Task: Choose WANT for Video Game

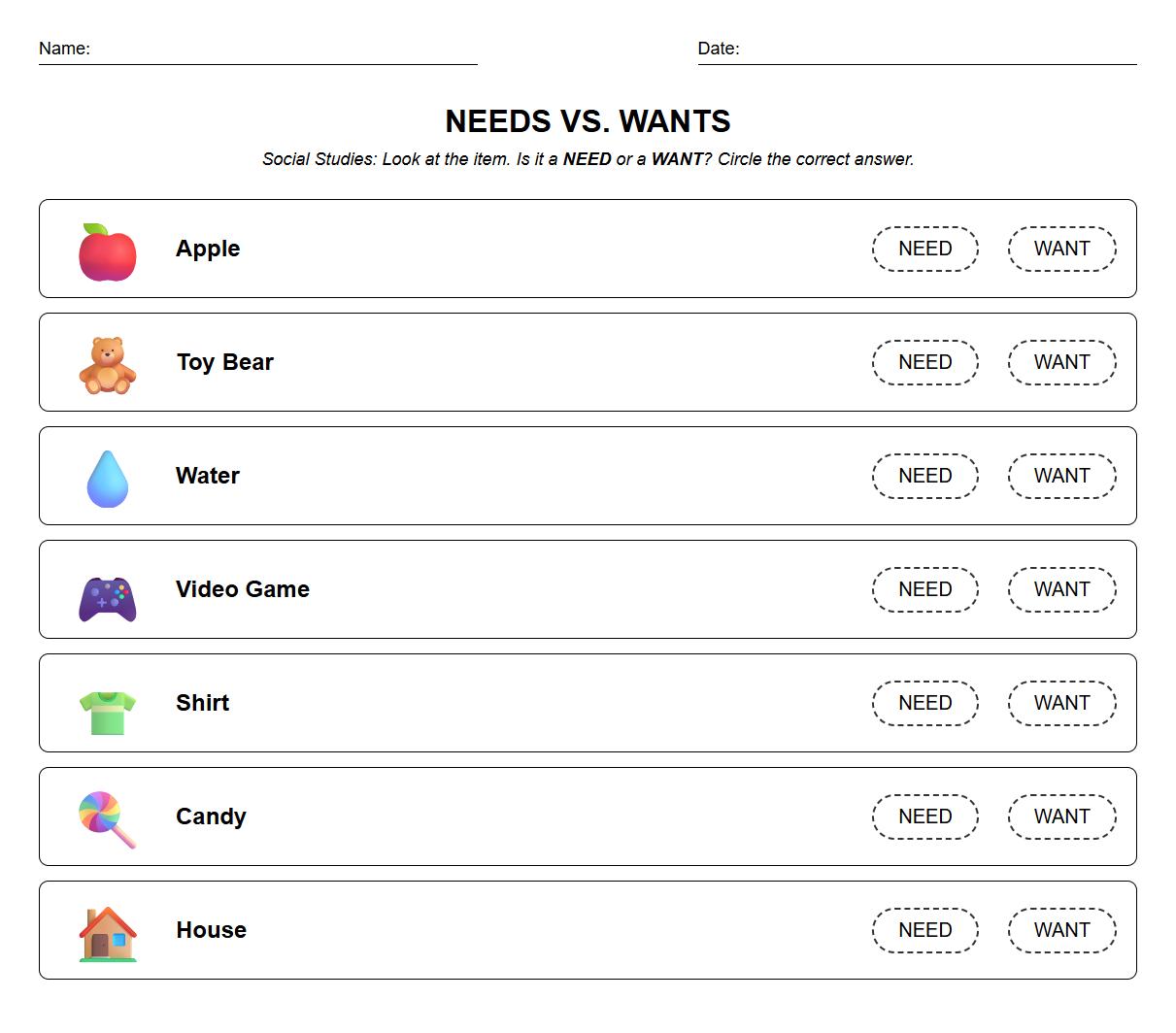Action: (1061, 589)
